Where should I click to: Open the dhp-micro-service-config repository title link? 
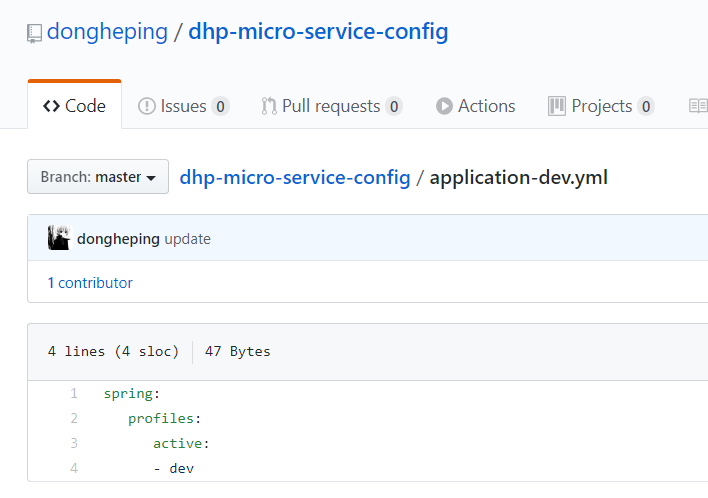[318, 32]
